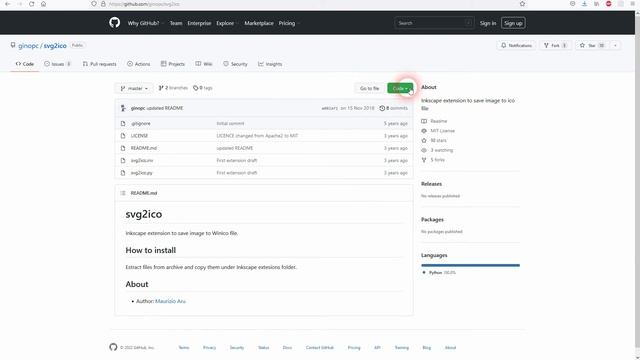Open MIT License link in About
This screenshot has height=360, width=640.
[438, 131]
